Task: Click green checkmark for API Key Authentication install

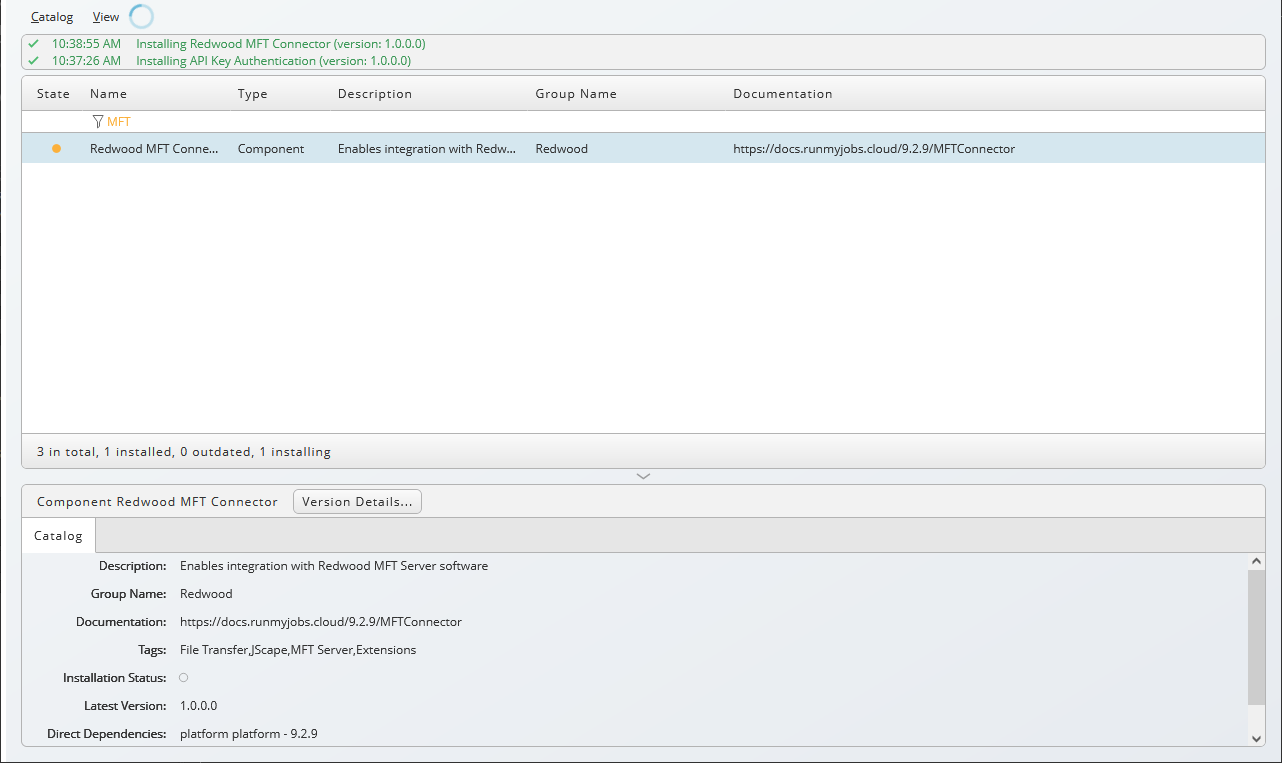Action: click(34, 61)
